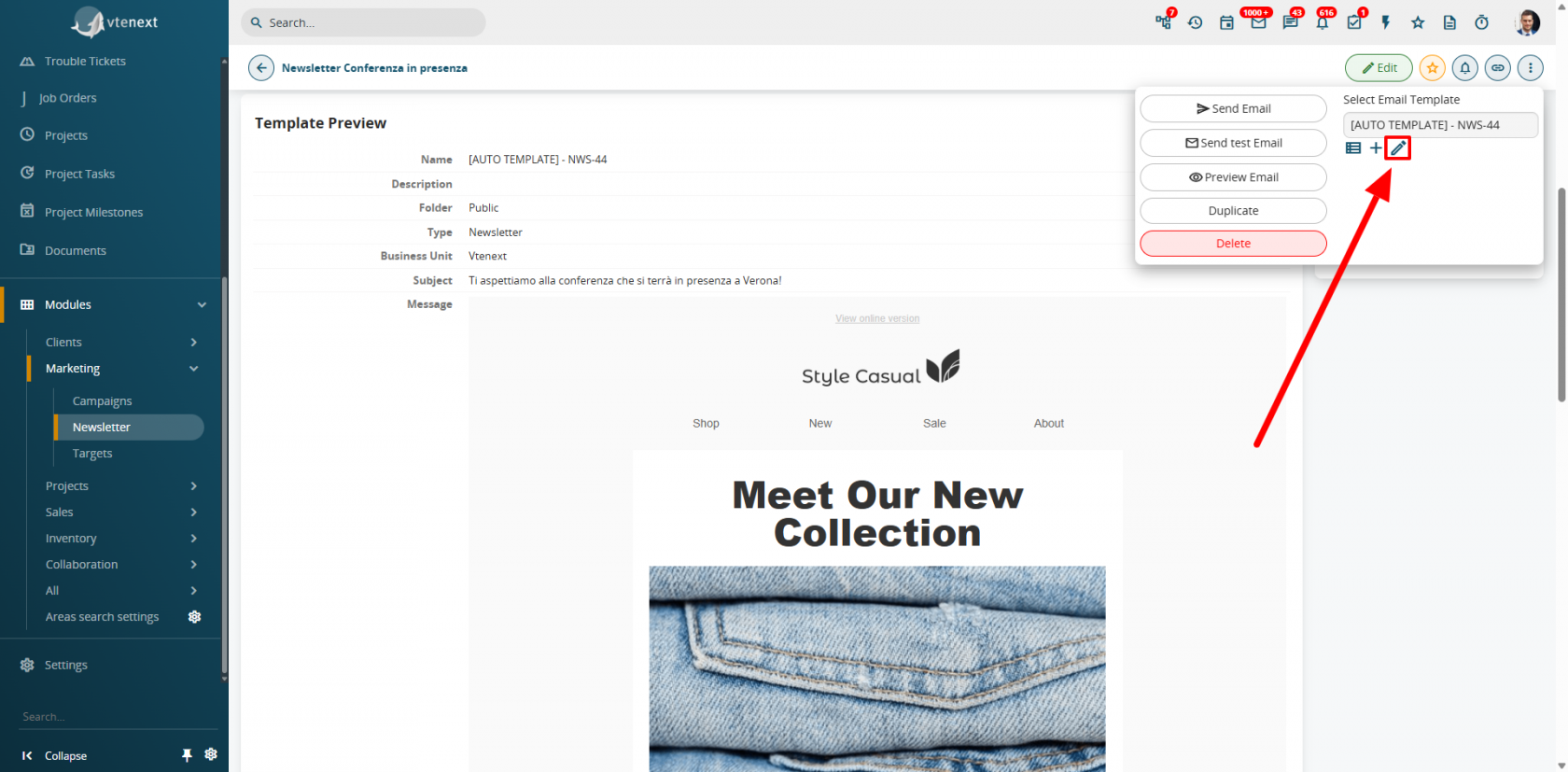This screenshot has width=1568, height=772.
Task: Pin the sidebar with the pushpin icon
Action: tap(187, 755)
